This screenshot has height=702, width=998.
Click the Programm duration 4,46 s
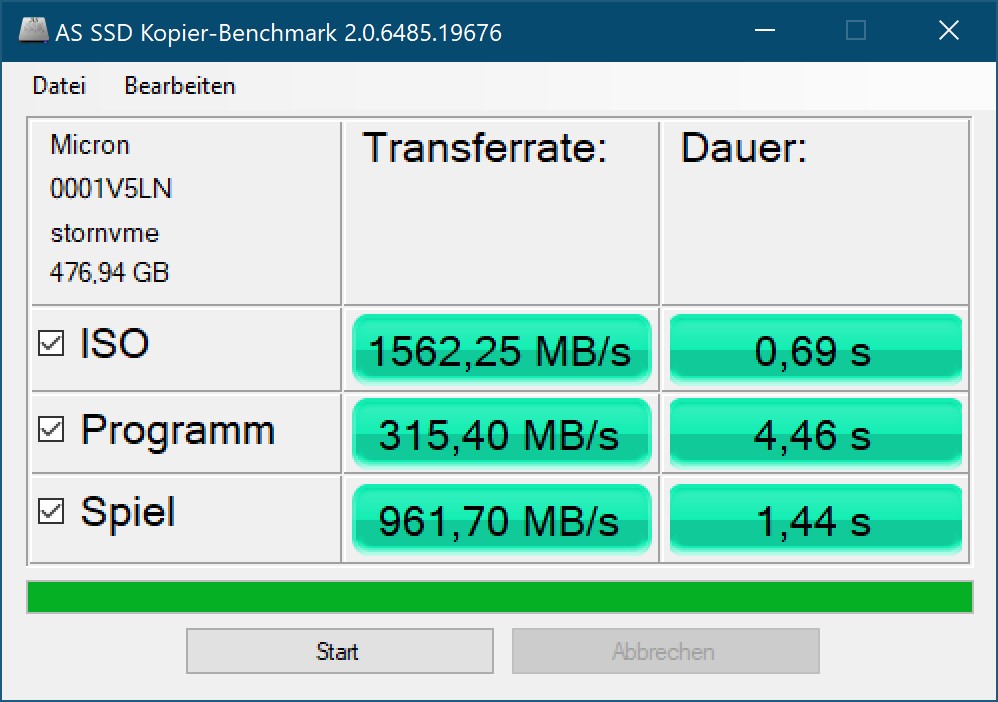(x=814, y=435)
